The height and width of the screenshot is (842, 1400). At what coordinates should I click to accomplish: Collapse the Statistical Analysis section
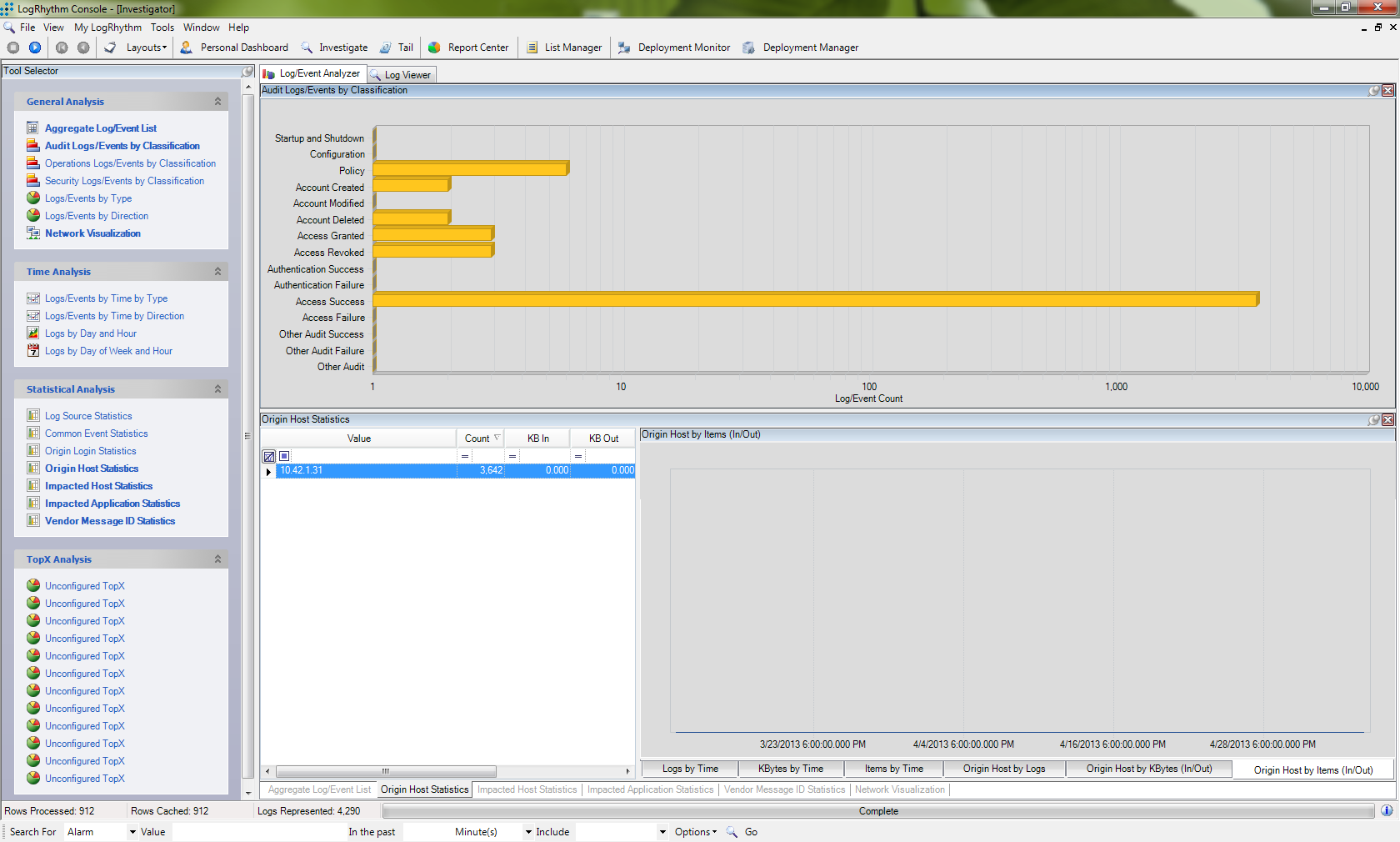click(217, 388)
